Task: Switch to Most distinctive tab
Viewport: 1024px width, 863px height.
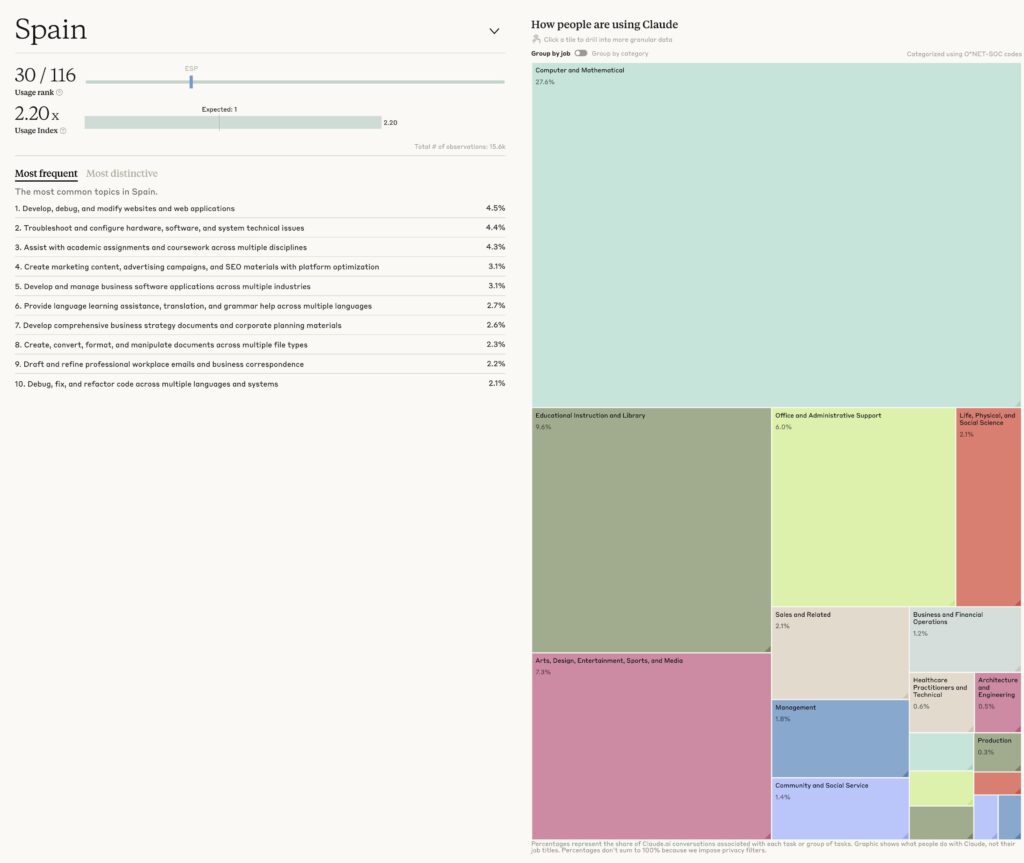Action: [x=122, y=173]
